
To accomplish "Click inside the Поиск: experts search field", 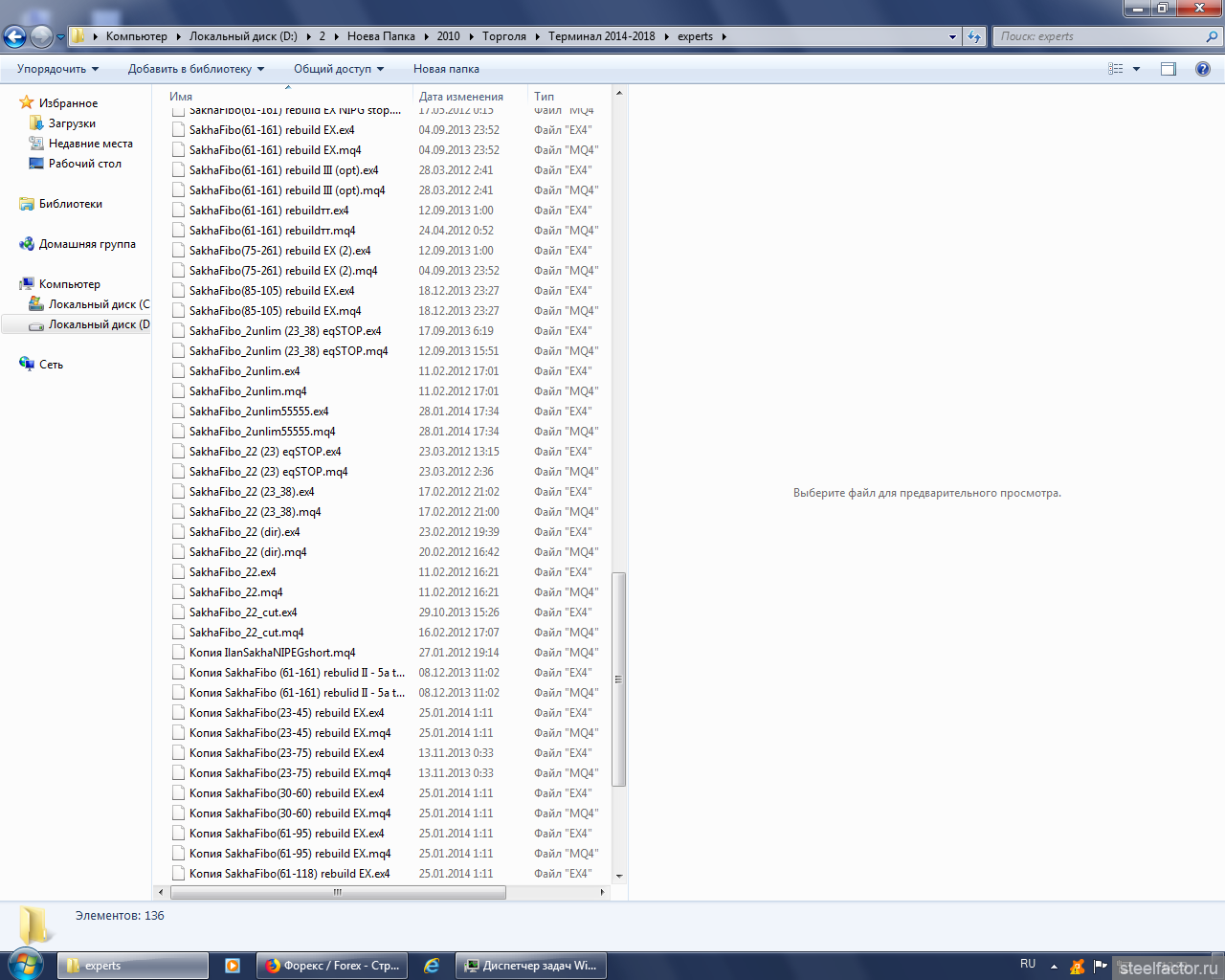I will pos(1101,36).
